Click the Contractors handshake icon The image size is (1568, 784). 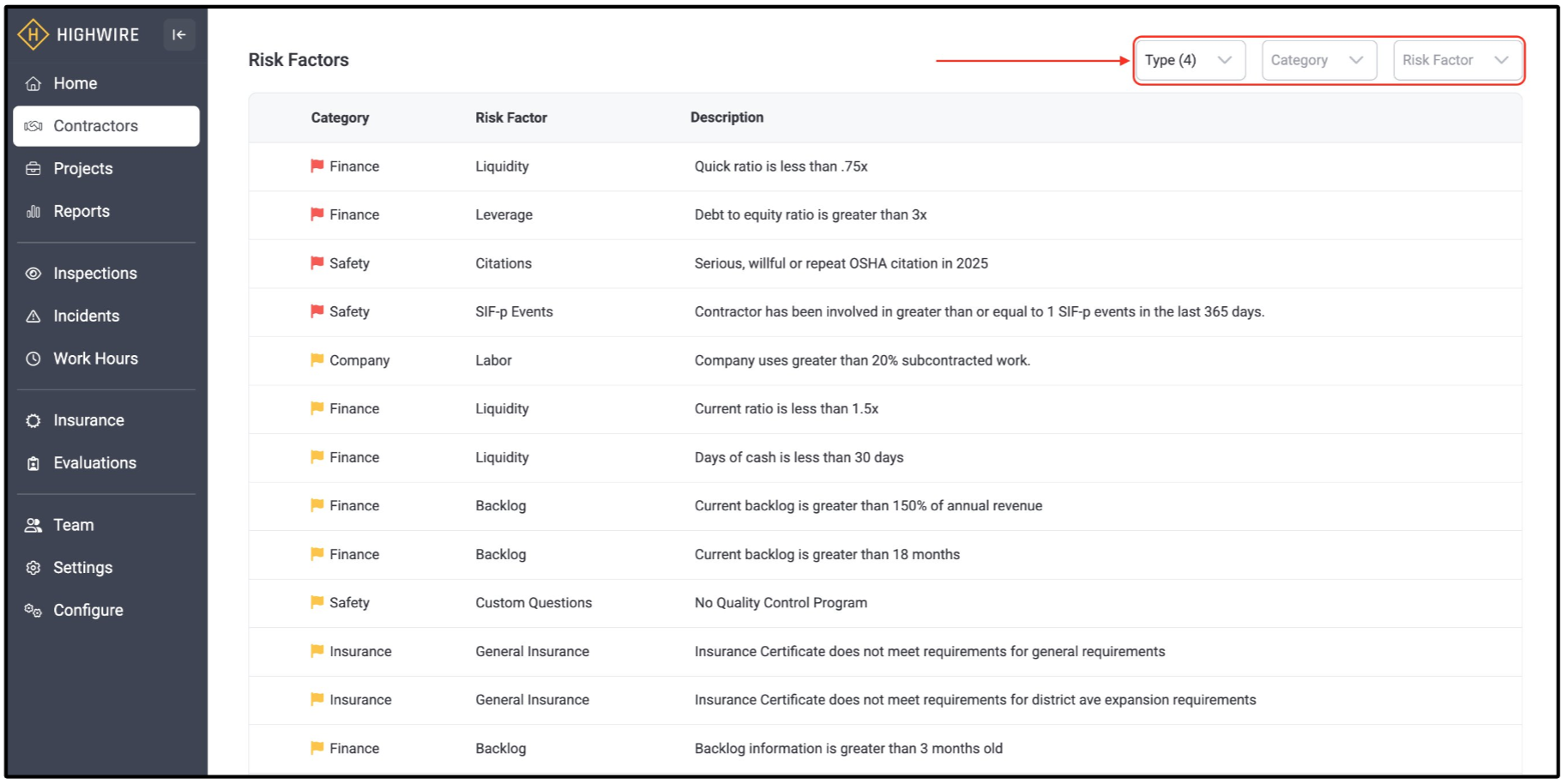pos(33,126)
